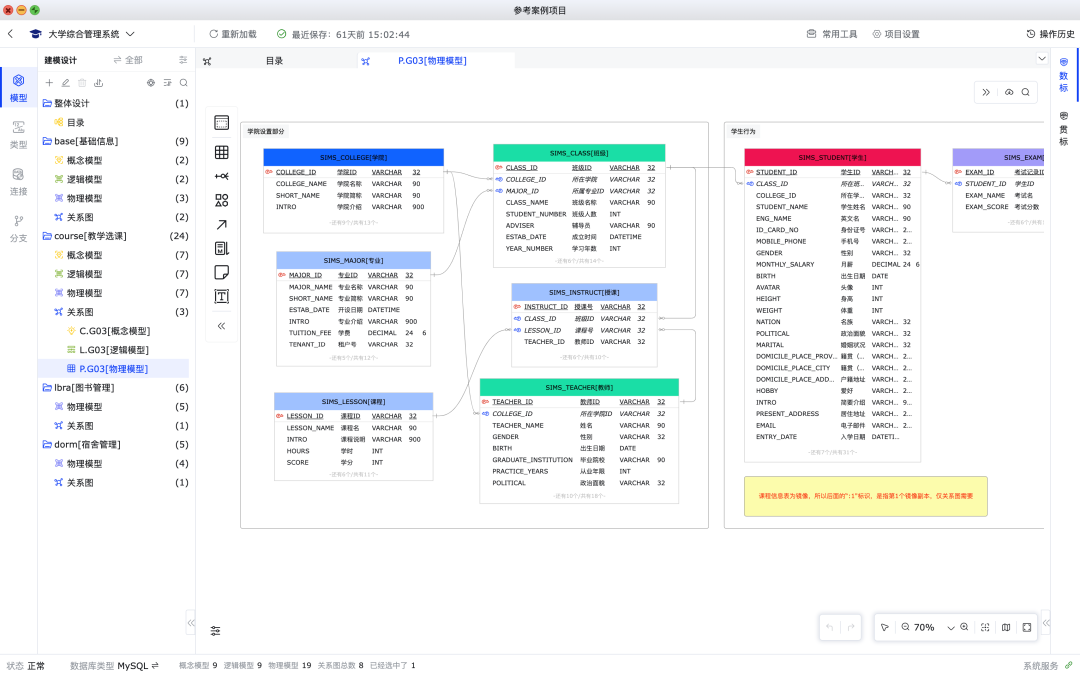The width and height of the screenshot is (1080, 676).
Task: Select the SIMS_STUDENT[学生] table header
Action: [832, 157]
